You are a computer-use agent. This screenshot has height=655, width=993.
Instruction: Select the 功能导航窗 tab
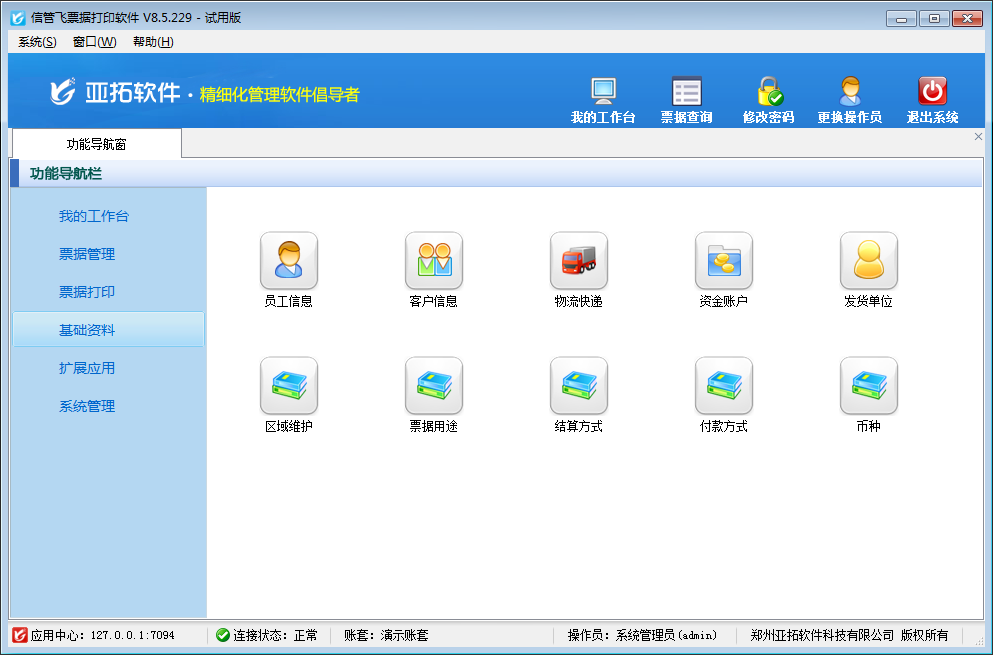(x=96, y=144)
